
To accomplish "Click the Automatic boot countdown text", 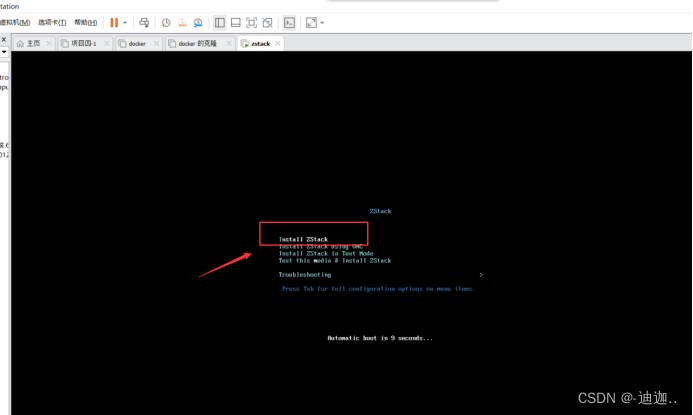I will point(380,338).
